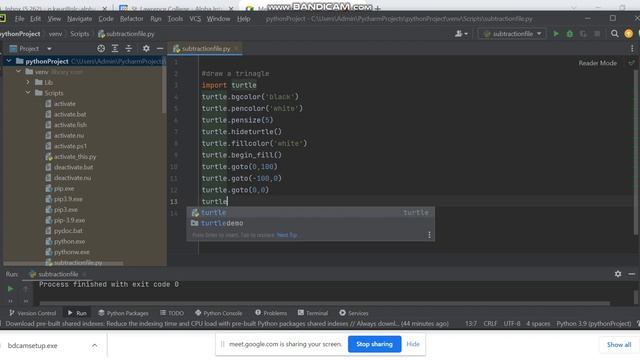The image size is (640, 360).
Task: Open editor tabs more-options menu
Action: tap(632, 49)
